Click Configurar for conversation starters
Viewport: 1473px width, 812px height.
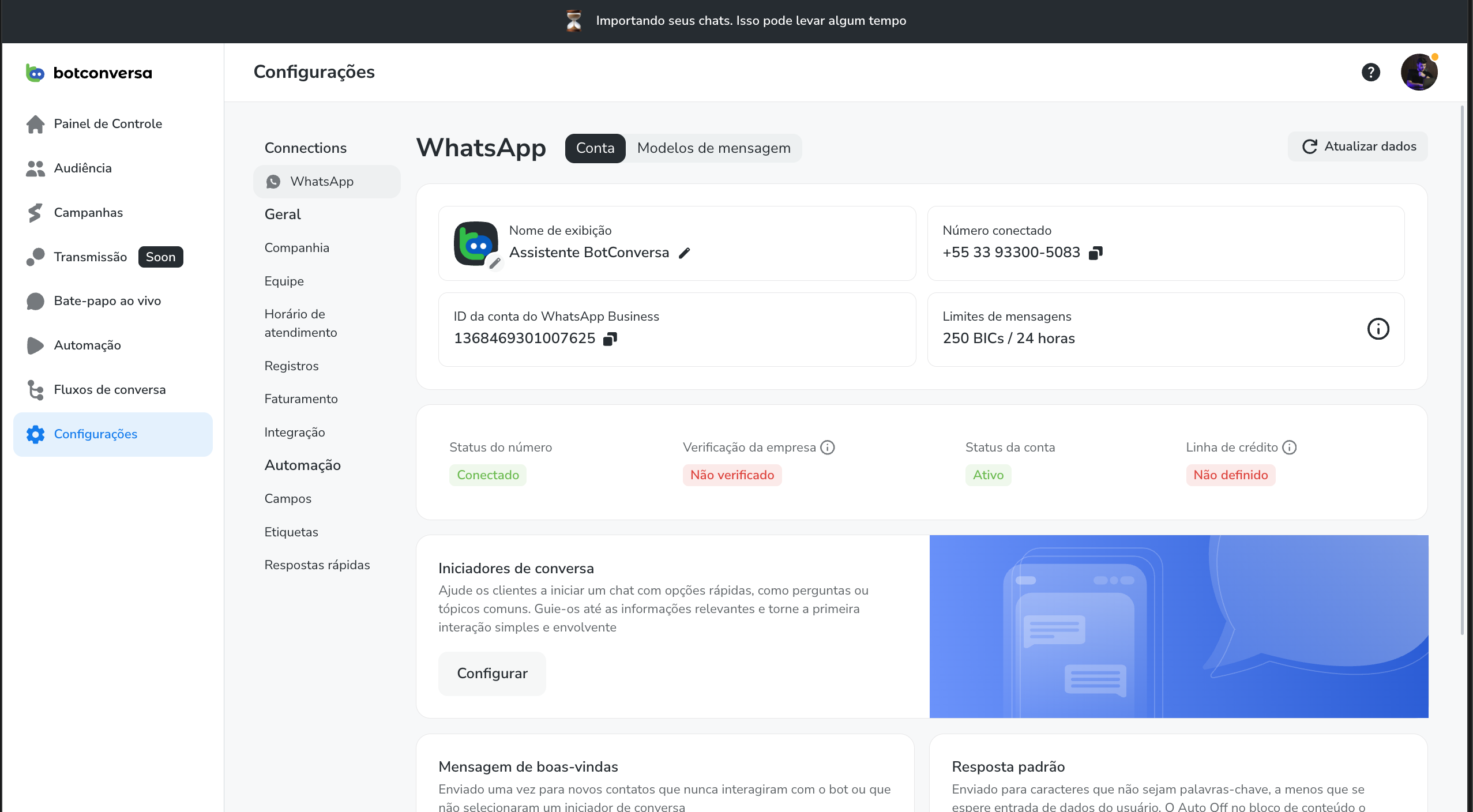point(492,674)
